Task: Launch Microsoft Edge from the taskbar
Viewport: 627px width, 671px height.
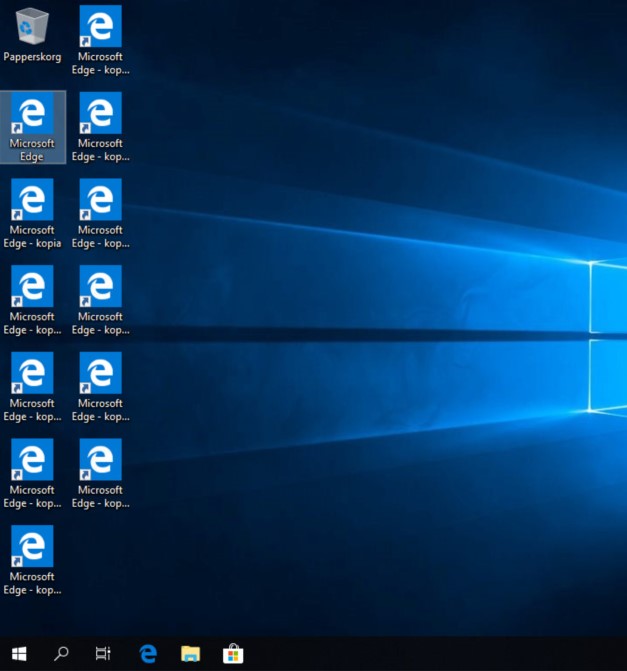Action: [148, 653]
